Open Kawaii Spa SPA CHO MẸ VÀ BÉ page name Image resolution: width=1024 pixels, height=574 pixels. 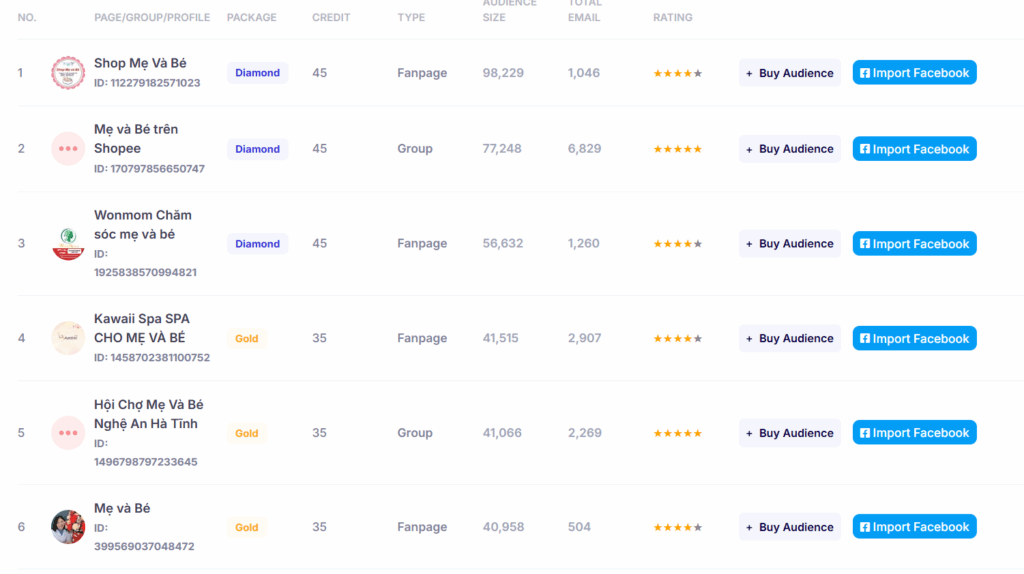click(141, 328)
